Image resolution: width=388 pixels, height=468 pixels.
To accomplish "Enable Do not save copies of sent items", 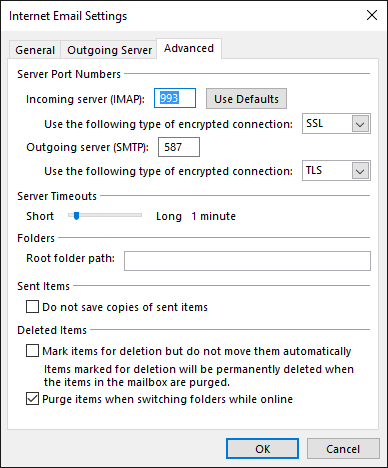I will coord(32,307).
